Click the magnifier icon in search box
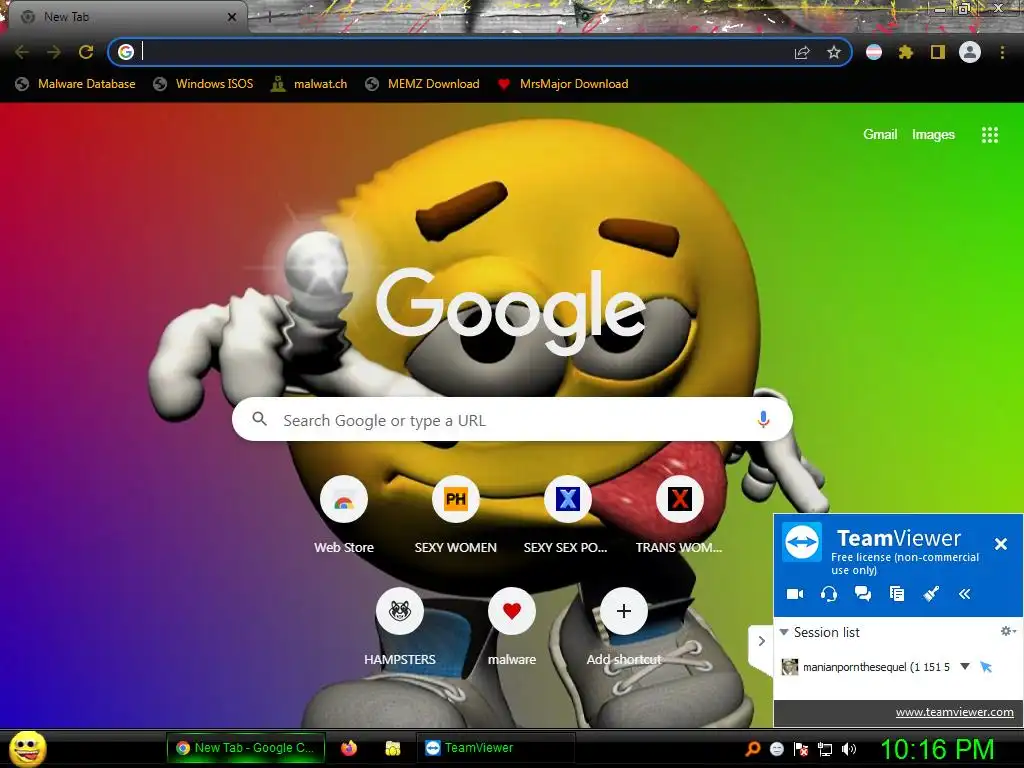This screenshot has width=1024, height=768. (x=259, y=419)
